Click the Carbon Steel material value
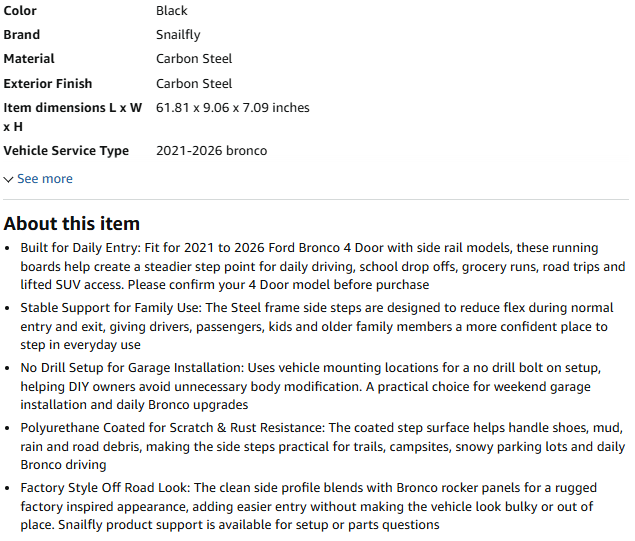 point(194,59)
